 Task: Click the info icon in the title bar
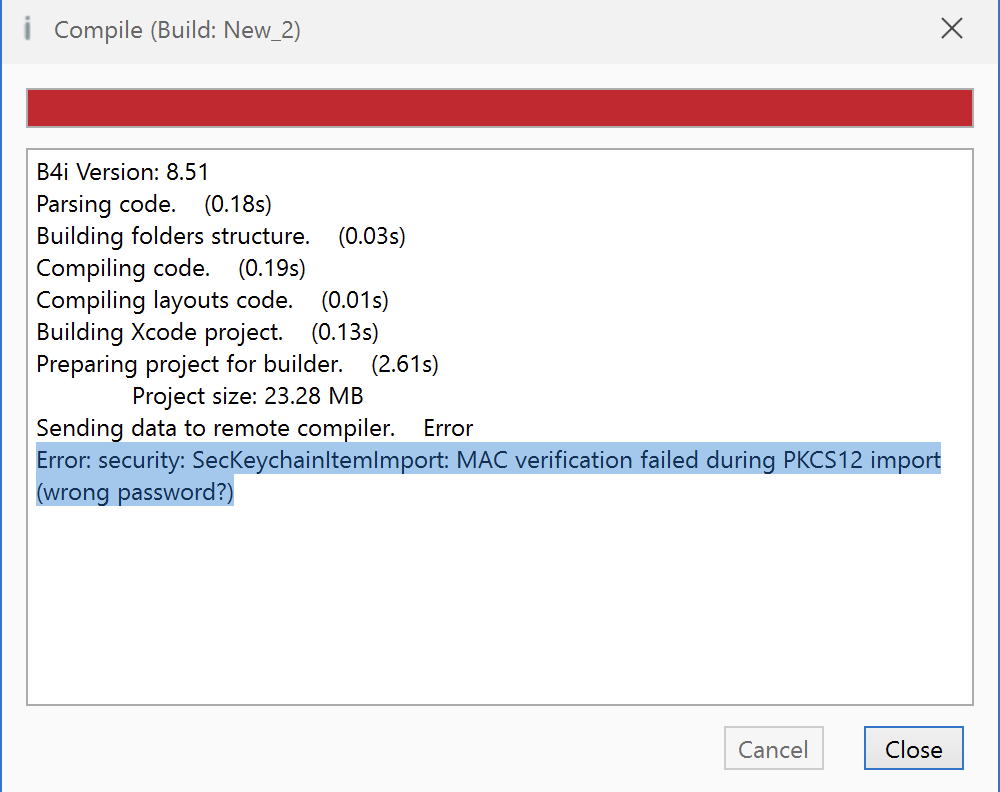click(27, 29)
